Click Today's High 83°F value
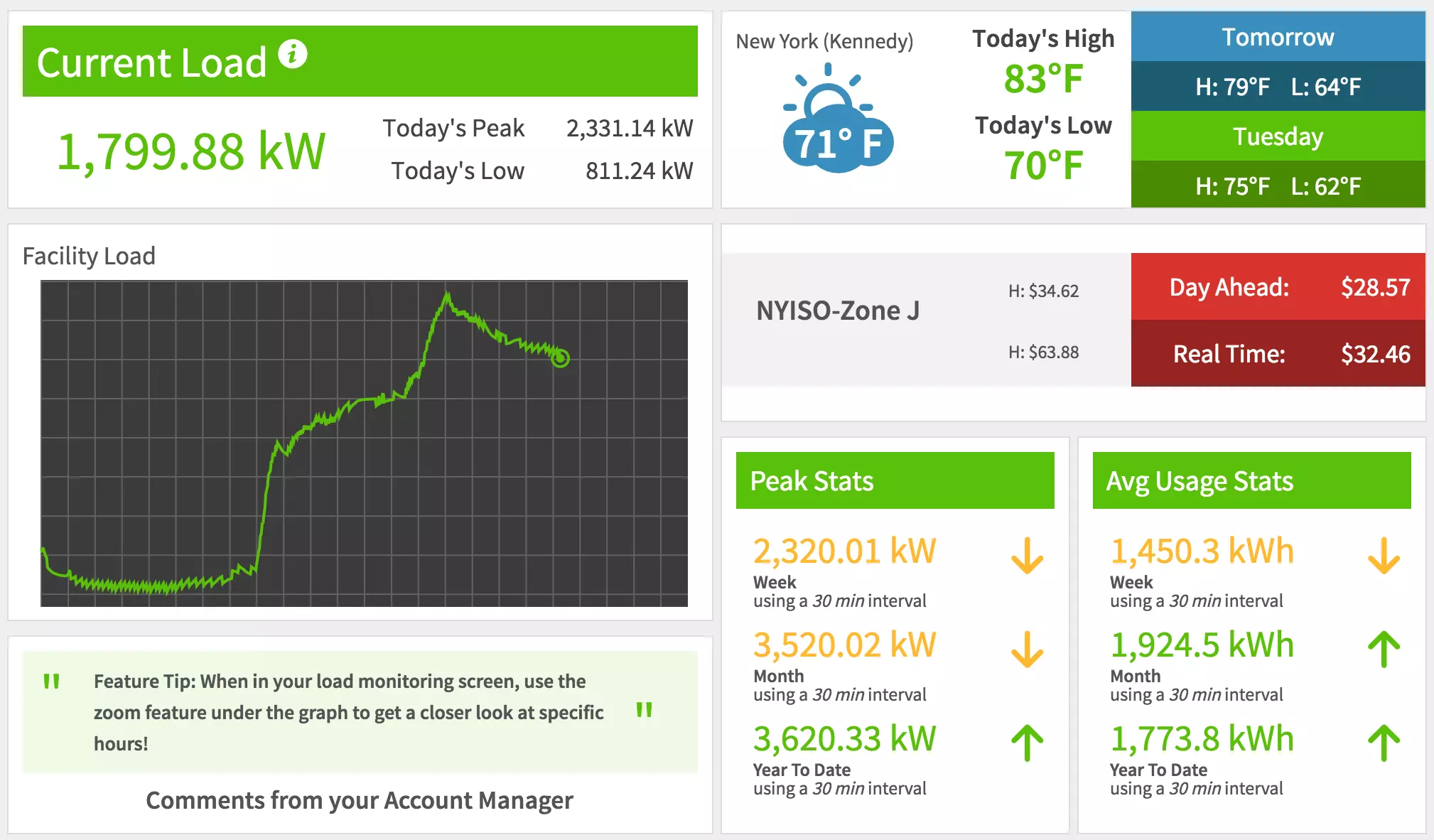 (x=1043, y=78)
